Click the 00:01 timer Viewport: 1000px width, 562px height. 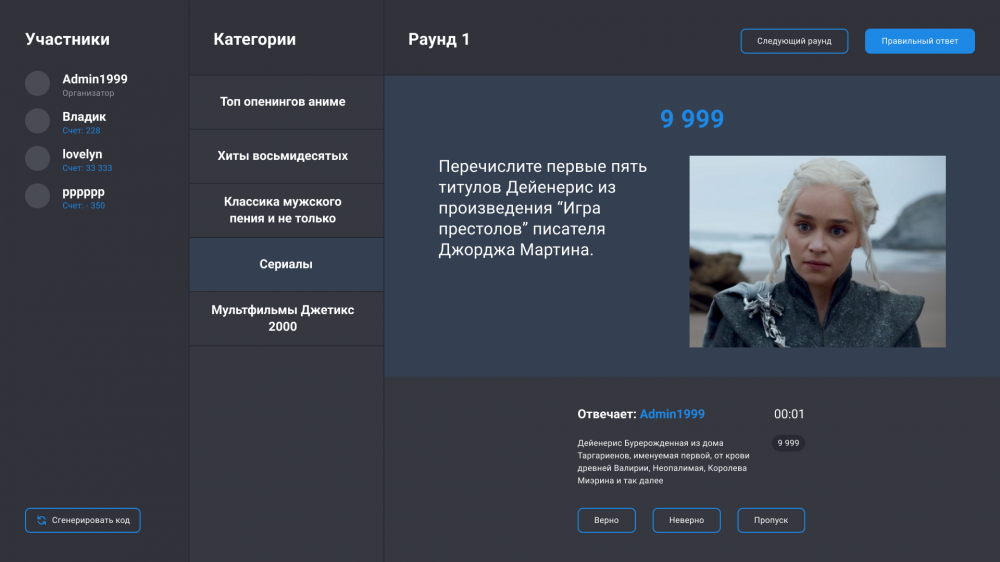pos(789,414)
